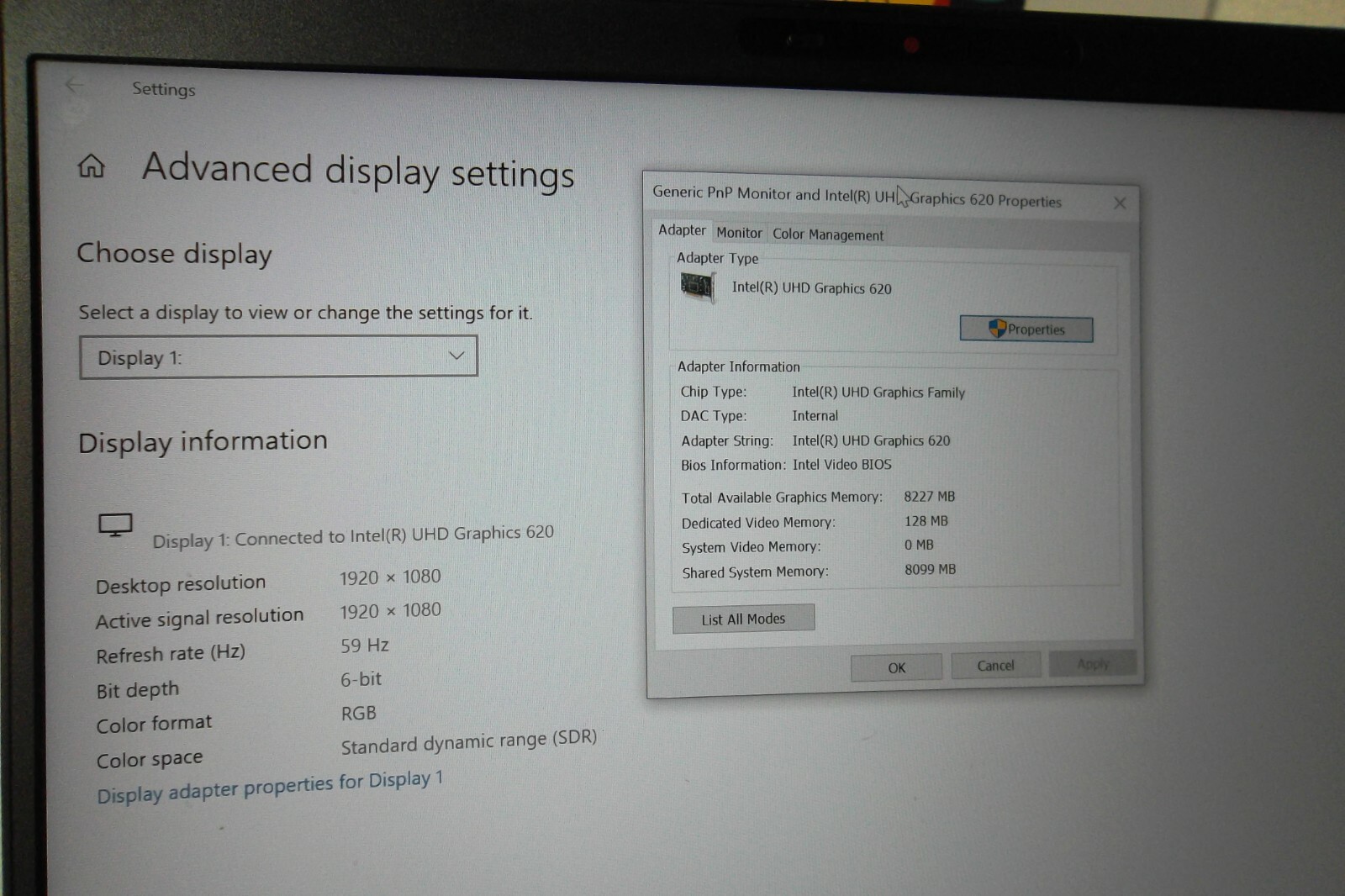Confirm the dialog with OK

coord(896,667)
